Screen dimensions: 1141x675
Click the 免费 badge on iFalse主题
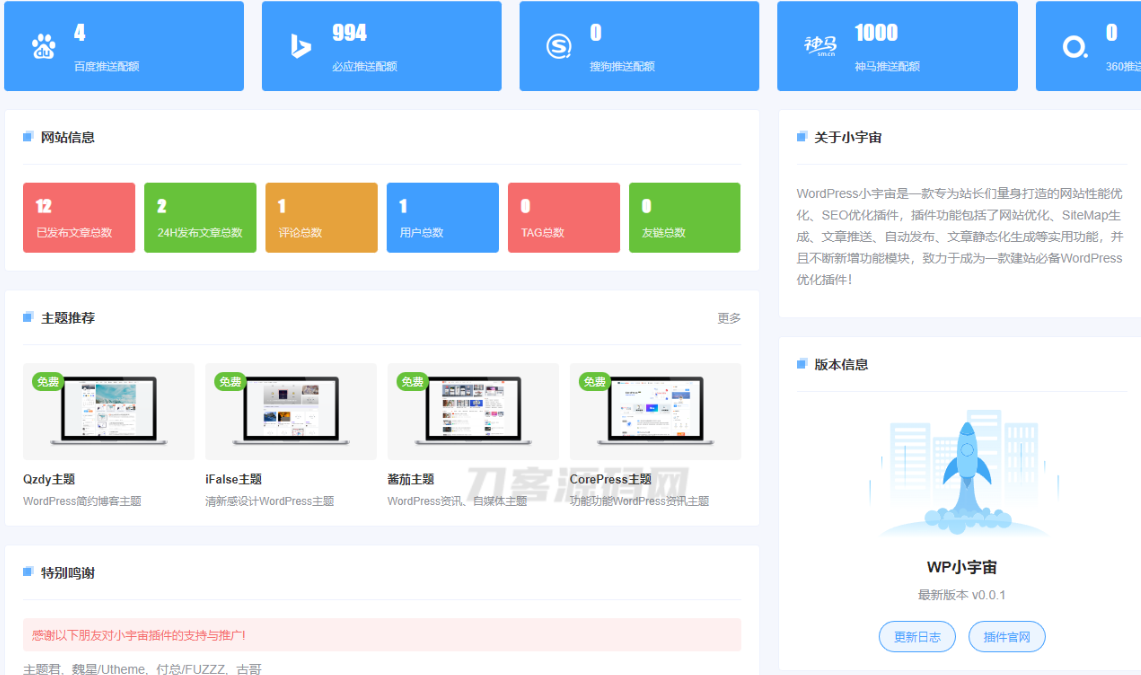[x=230, y=381]
